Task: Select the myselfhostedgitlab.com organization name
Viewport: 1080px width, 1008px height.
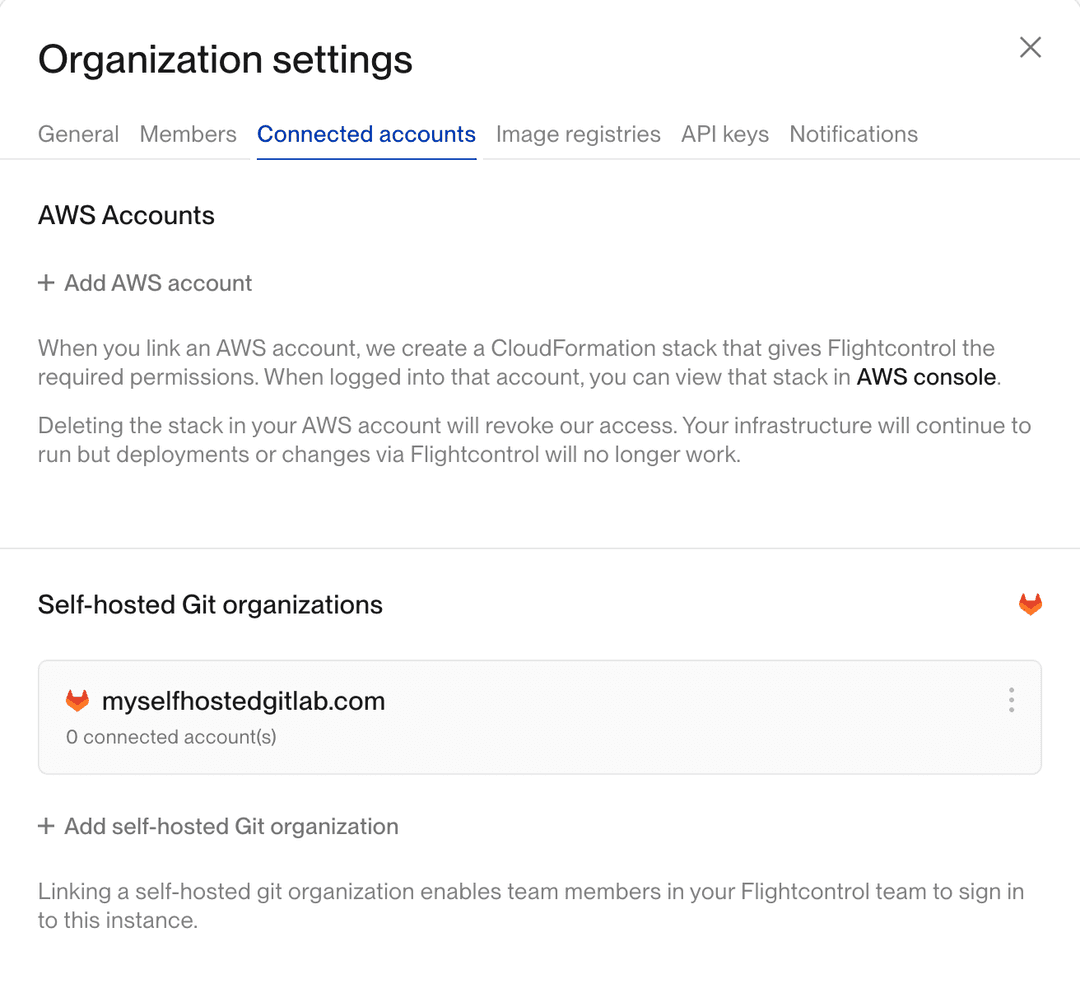Action: (243, 701)
